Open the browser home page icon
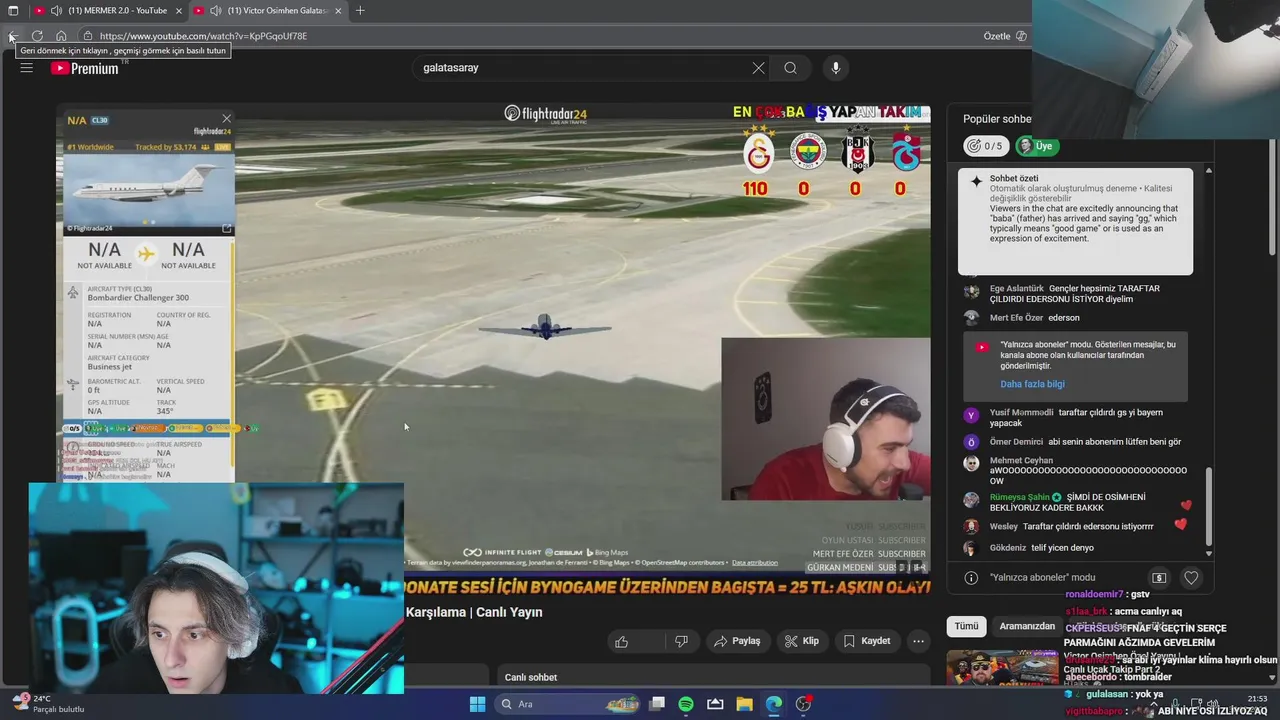This screenshot has height=720, width=1280. [61, 36]
